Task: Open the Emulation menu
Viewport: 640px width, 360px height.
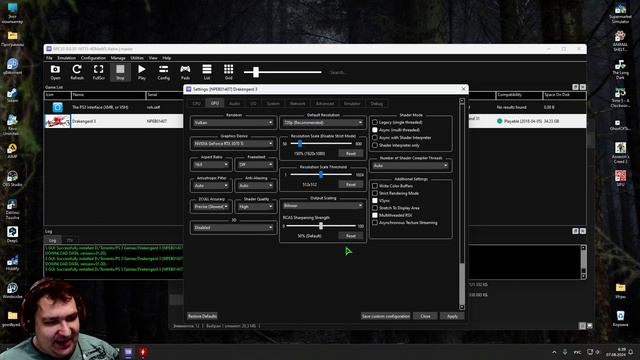Action: pos(67,58)
